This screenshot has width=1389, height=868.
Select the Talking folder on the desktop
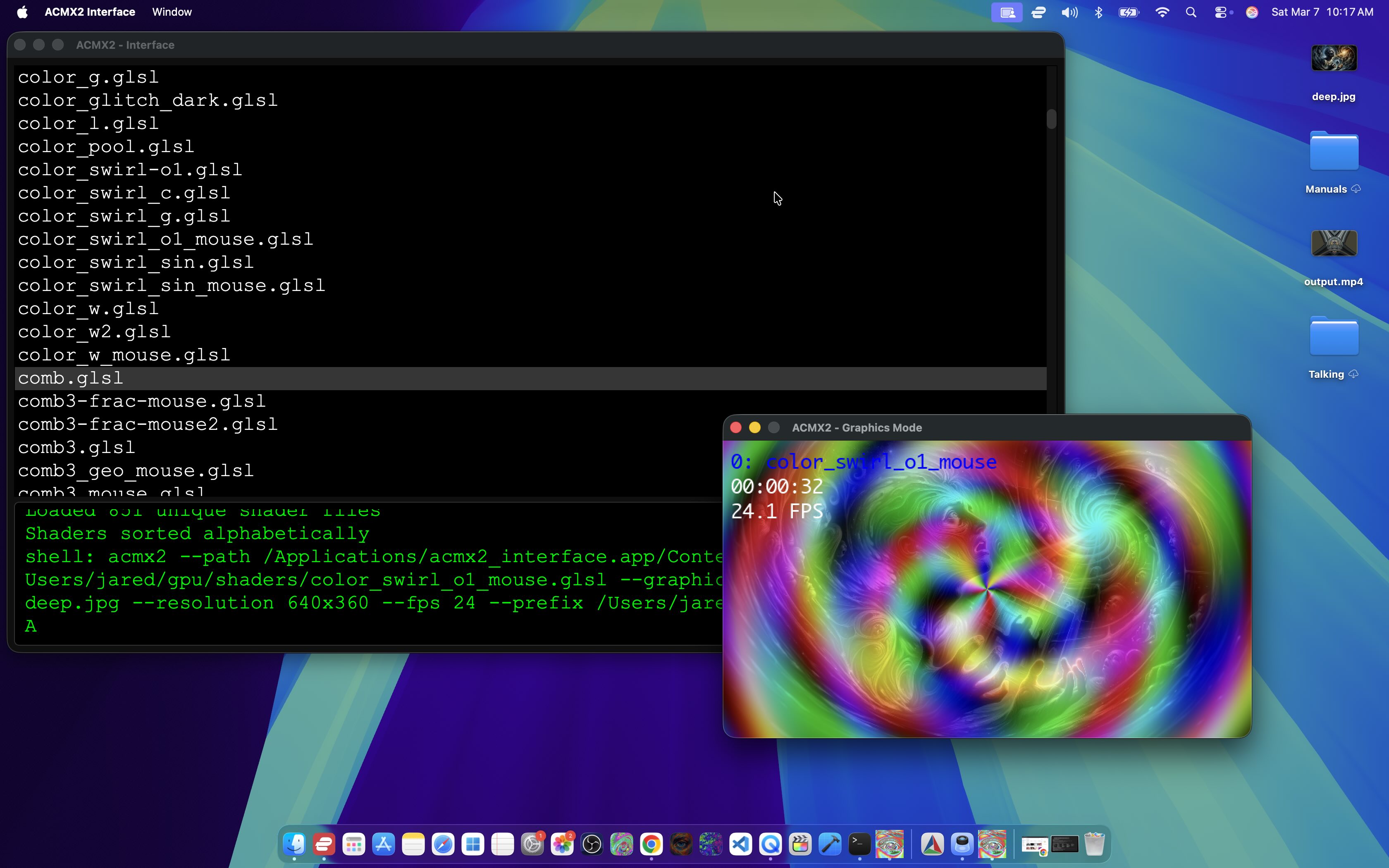tap(1334, 348)
